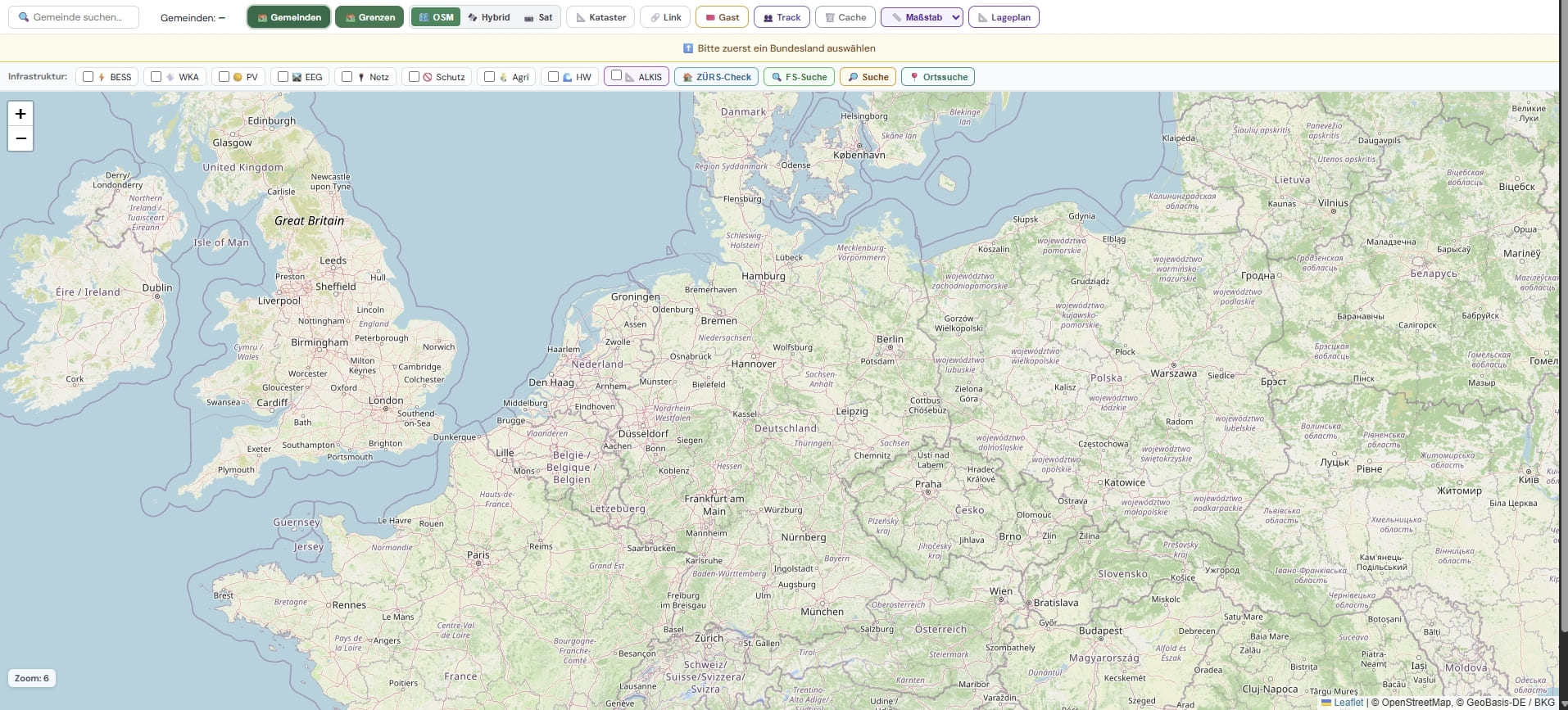
Task: Check the PV solar checkbox
Action: 224,77
